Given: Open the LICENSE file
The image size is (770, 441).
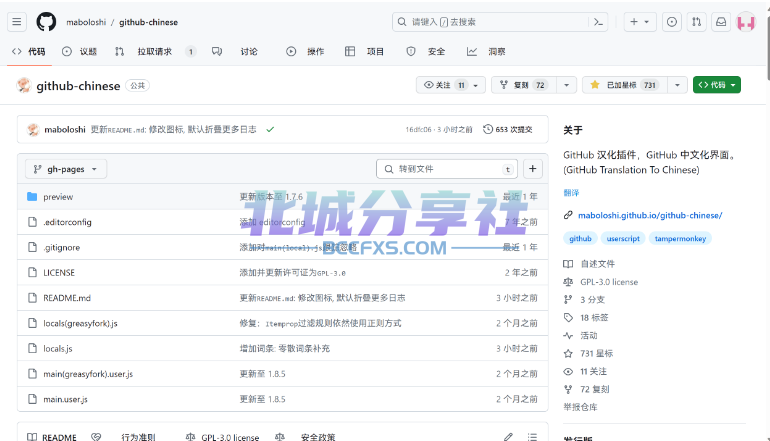Looking at the screenshot, I should point(59,273).
